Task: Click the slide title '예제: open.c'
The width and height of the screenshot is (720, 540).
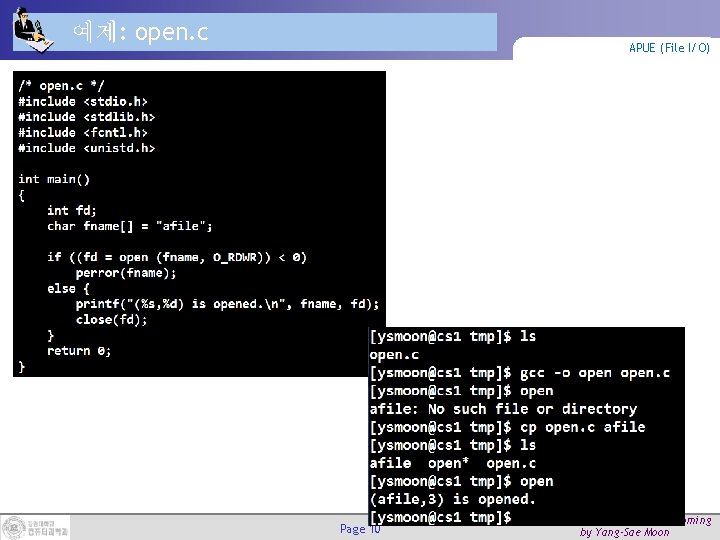Action: [x=141, y=32]
